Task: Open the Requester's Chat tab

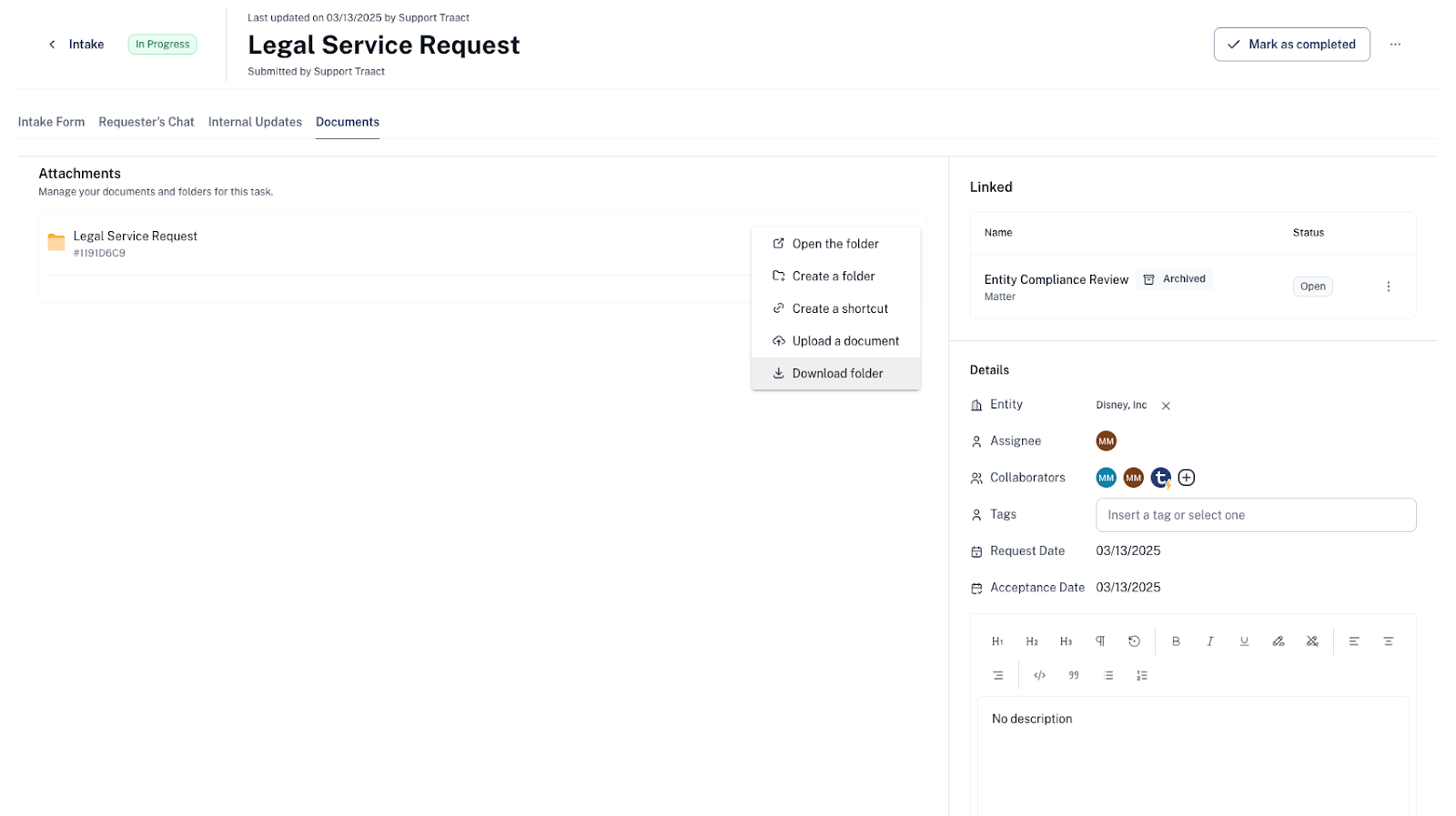Action: pyautogui.click(x=147, y=122)
